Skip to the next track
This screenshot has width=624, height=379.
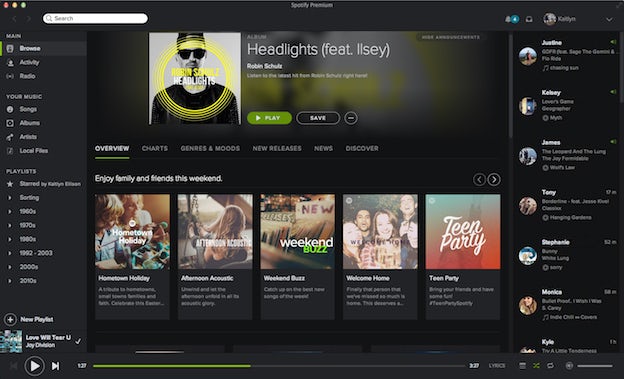[56, 366]
